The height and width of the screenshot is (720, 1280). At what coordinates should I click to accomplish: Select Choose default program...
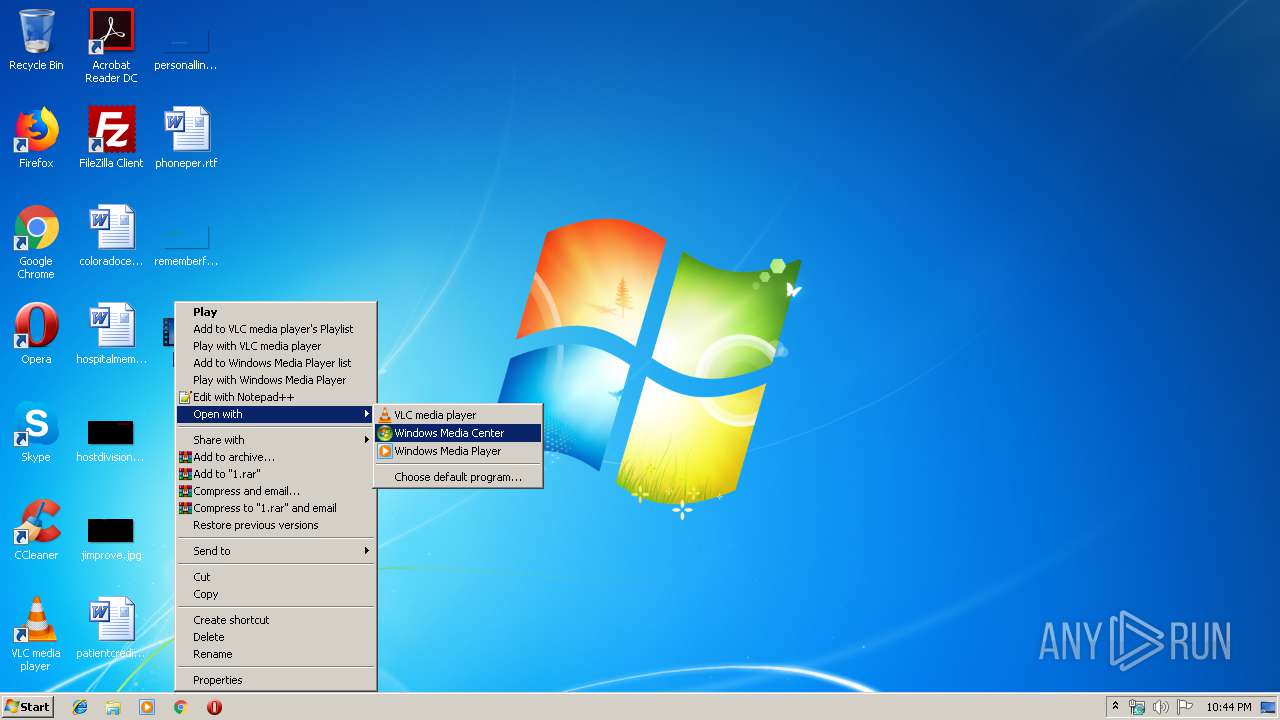[x=458, y=477]
